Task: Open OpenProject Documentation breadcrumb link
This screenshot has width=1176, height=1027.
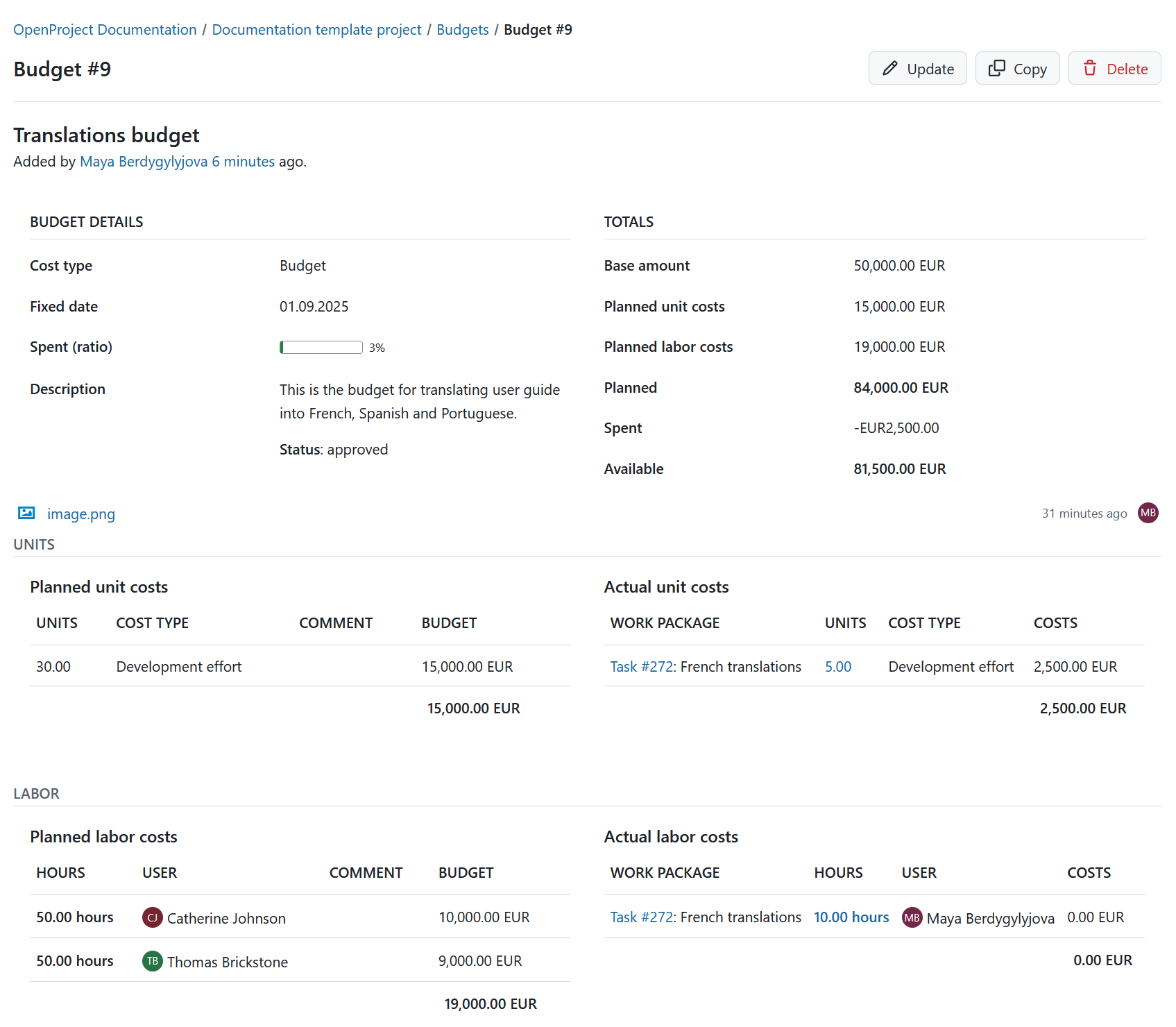Action: 105,29
